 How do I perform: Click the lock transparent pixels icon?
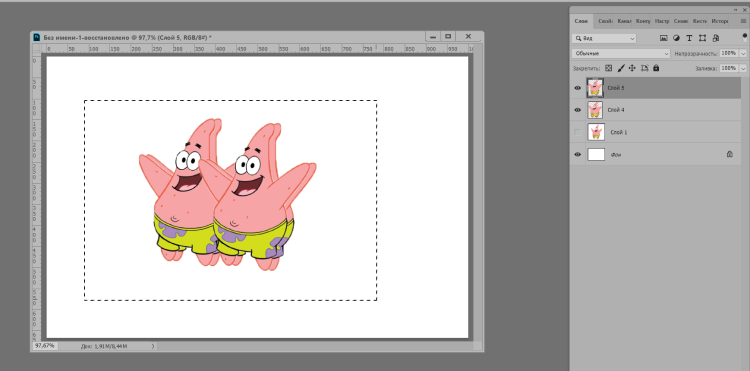[609, 68]
